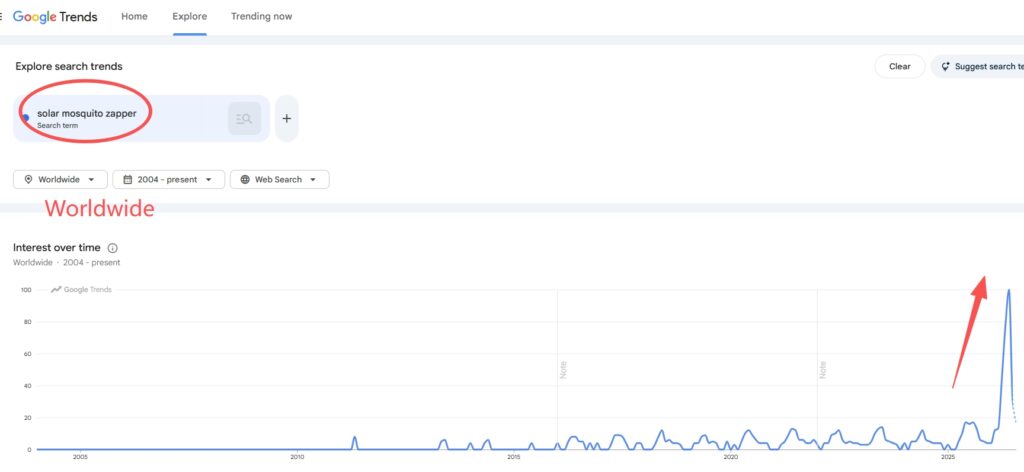The width and height of the screenshot is (1024, 472).
Task: Click the globe icon in Web Search filter
Action: click(x=245, y=180)
